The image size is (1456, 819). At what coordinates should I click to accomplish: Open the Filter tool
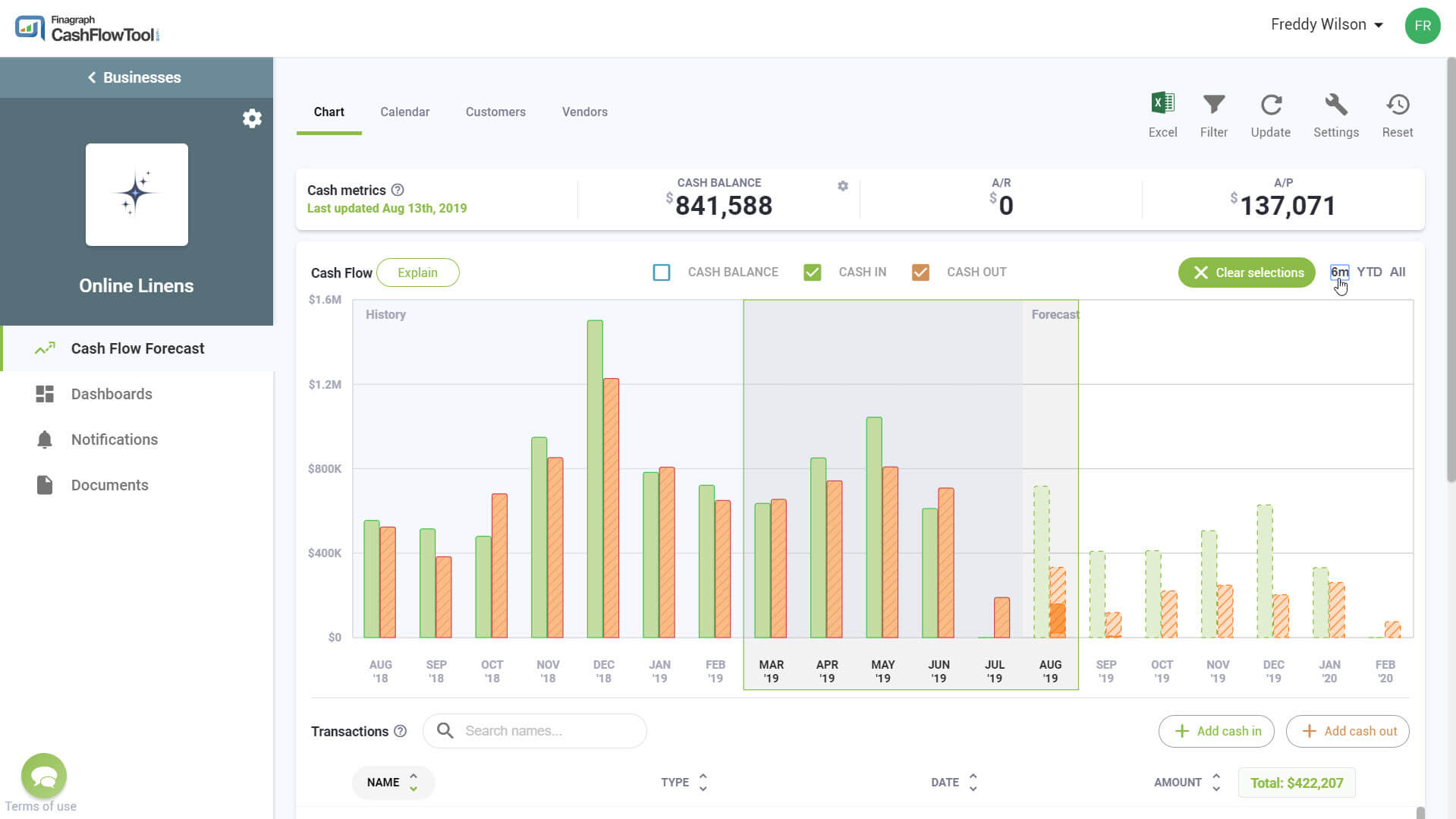tap(1214, 115)
